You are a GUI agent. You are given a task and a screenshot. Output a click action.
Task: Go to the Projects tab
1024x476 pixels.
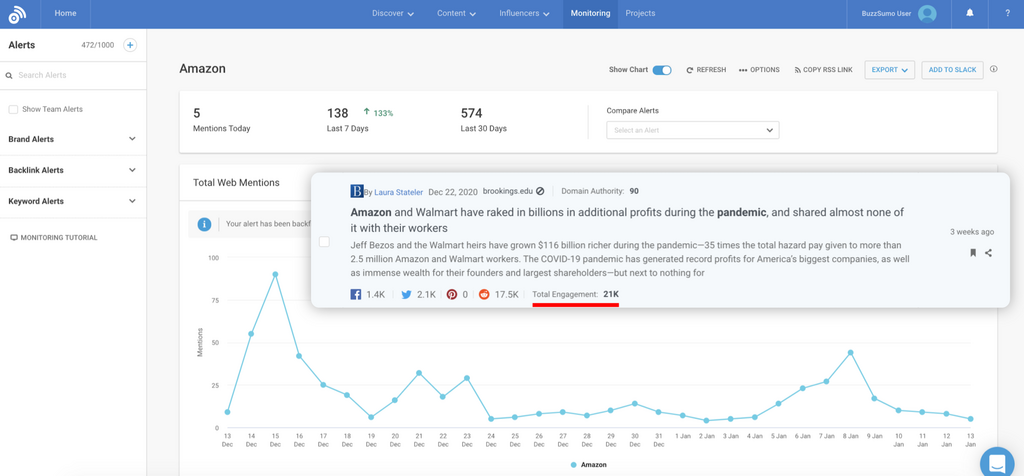pos(640,13)
